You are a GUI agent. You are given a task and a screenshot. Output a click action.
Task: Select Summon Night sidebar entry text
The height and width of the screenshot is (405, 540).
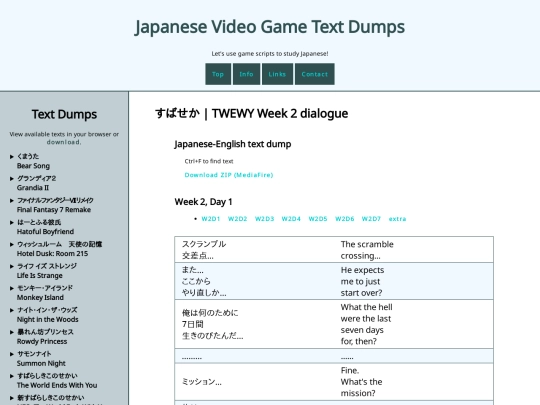[41, 363]
